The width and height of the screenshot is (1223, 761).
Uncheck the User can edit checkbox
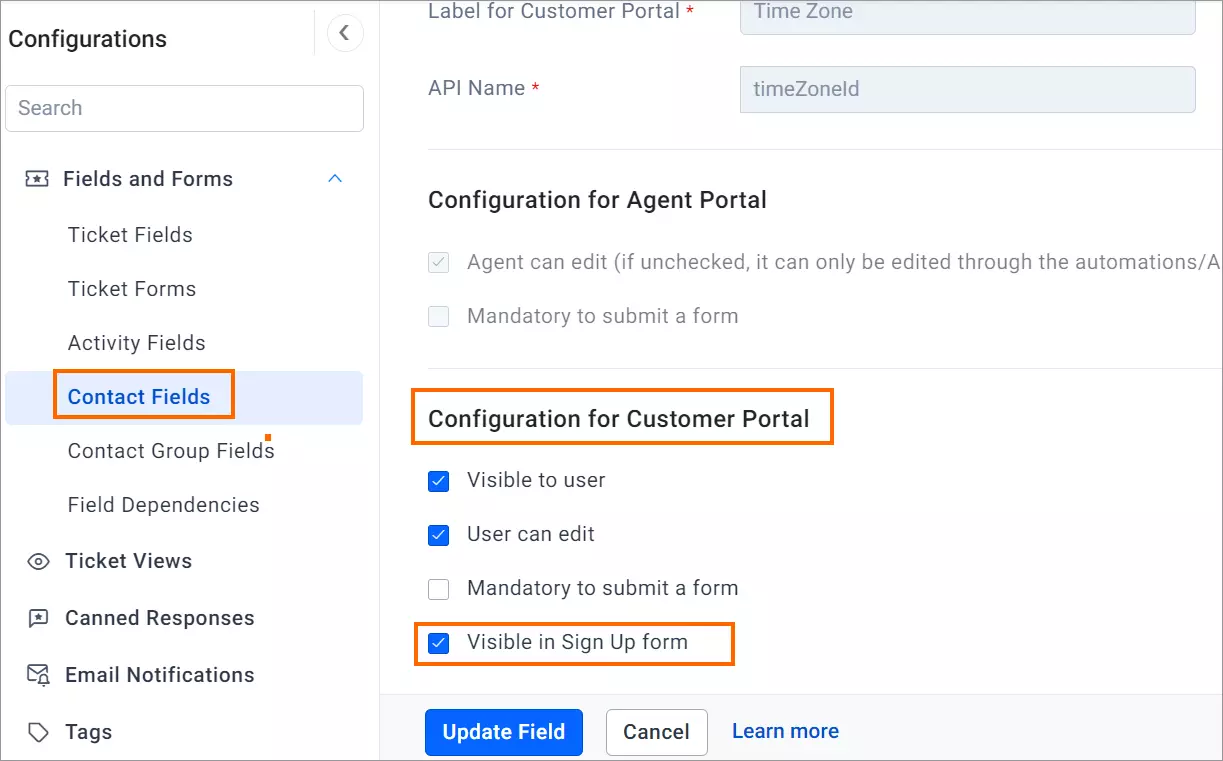point(438,535)
